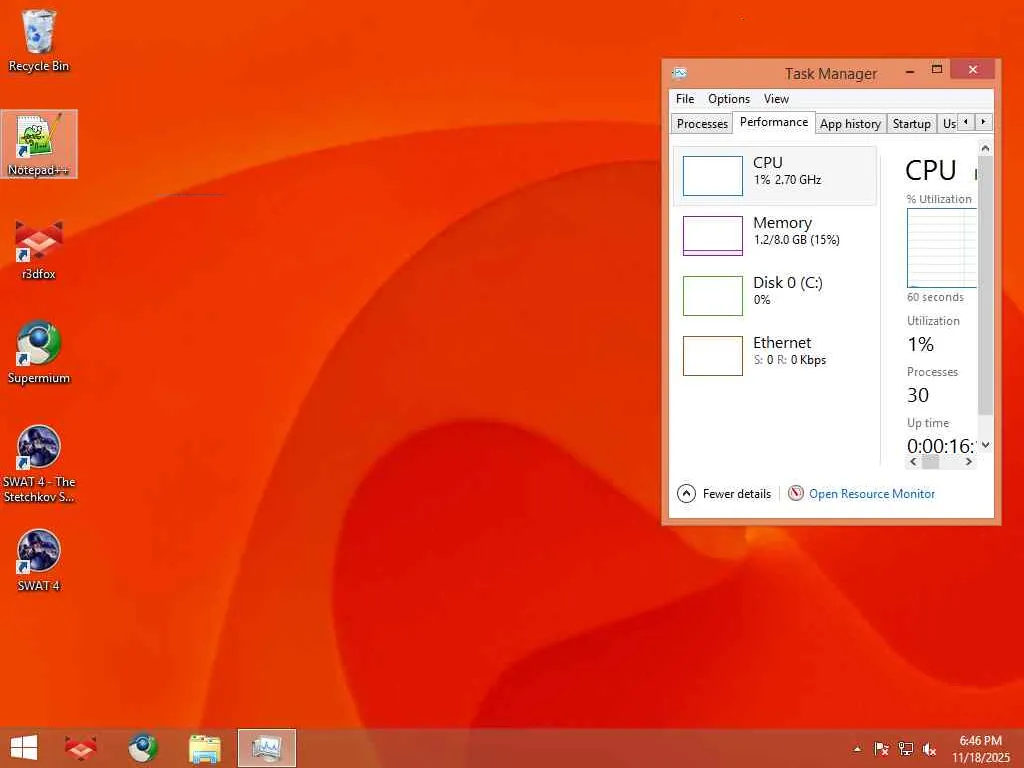Image resolution: width=1024 pixels, height=768 pixels.
Task: Open the taskbar clock showing 6:46 PM
Action: pos(980,749)
